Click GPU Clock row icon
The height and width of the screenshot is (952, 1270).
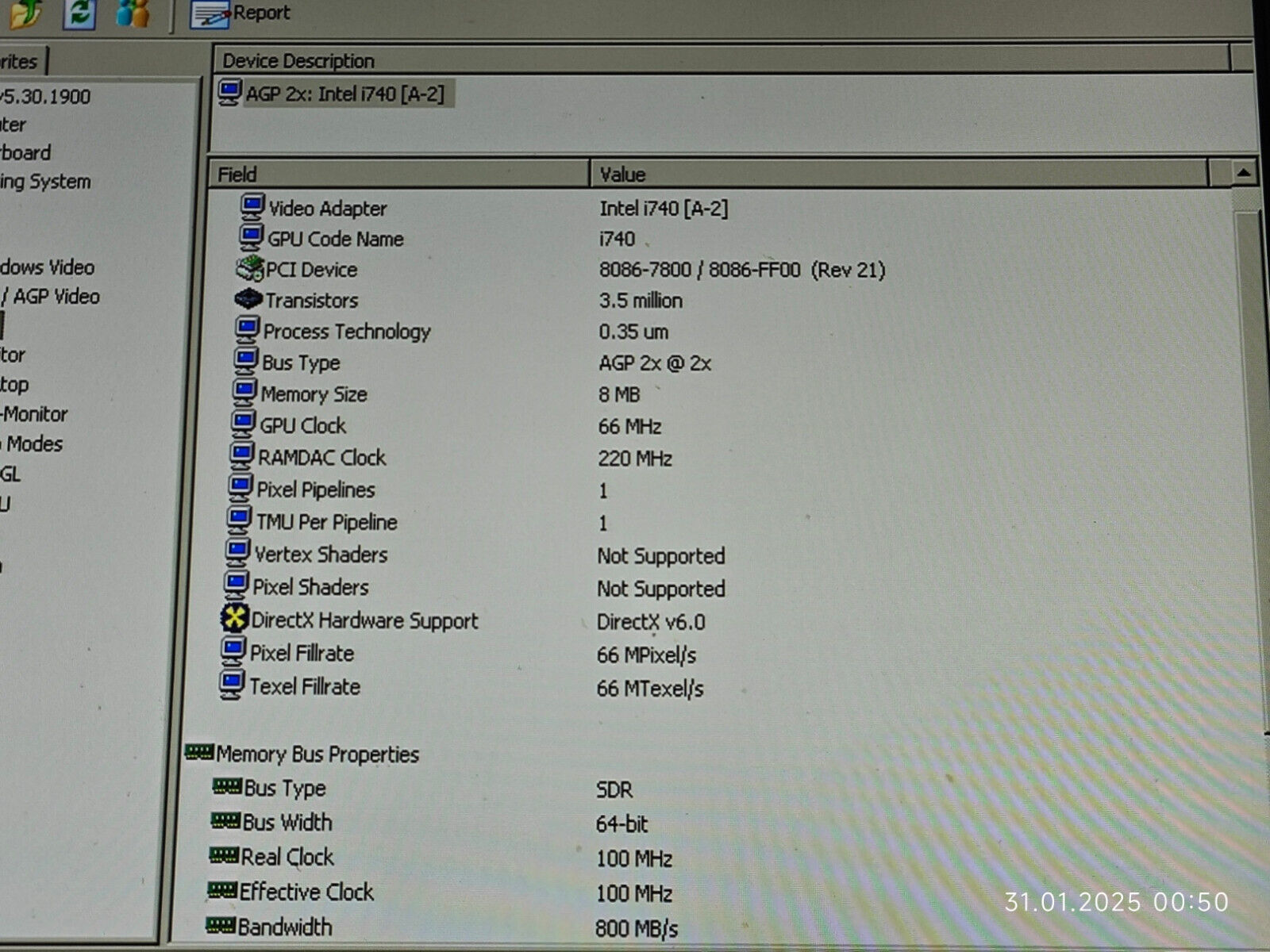click(243, 424)
